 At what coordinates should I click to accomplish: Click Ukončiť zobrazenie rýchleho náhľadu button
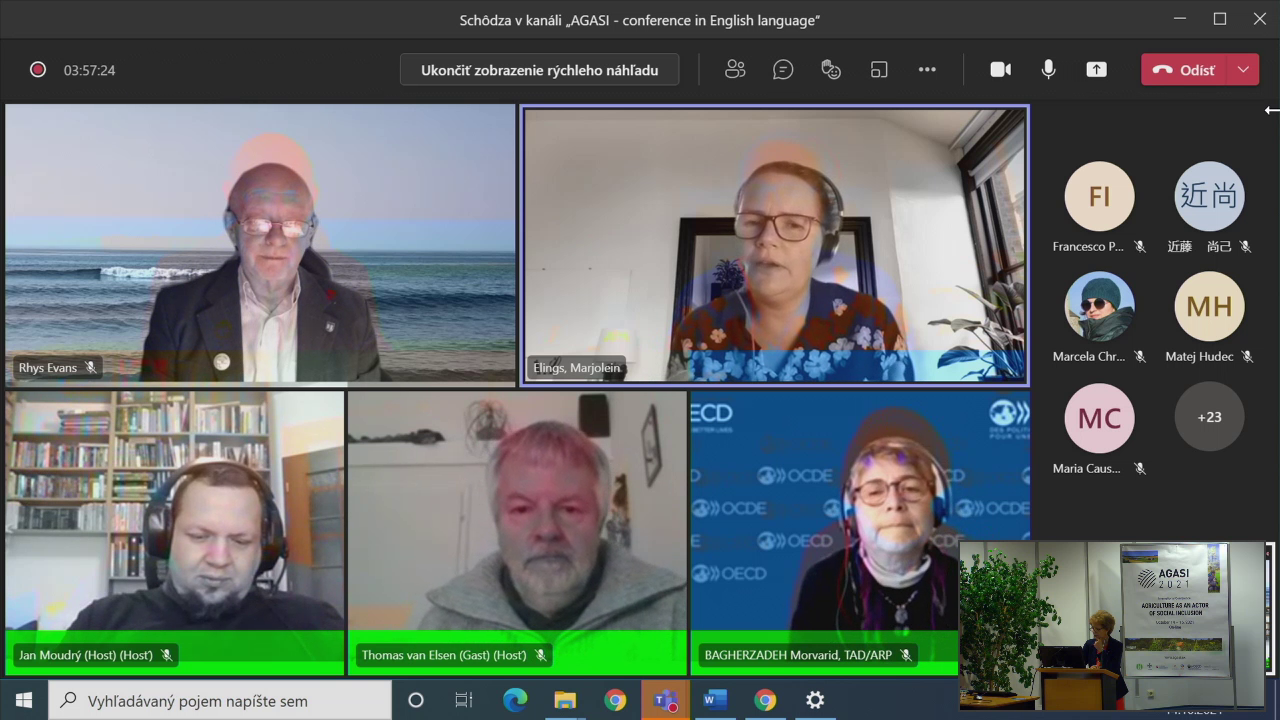(x=539, y=70)
